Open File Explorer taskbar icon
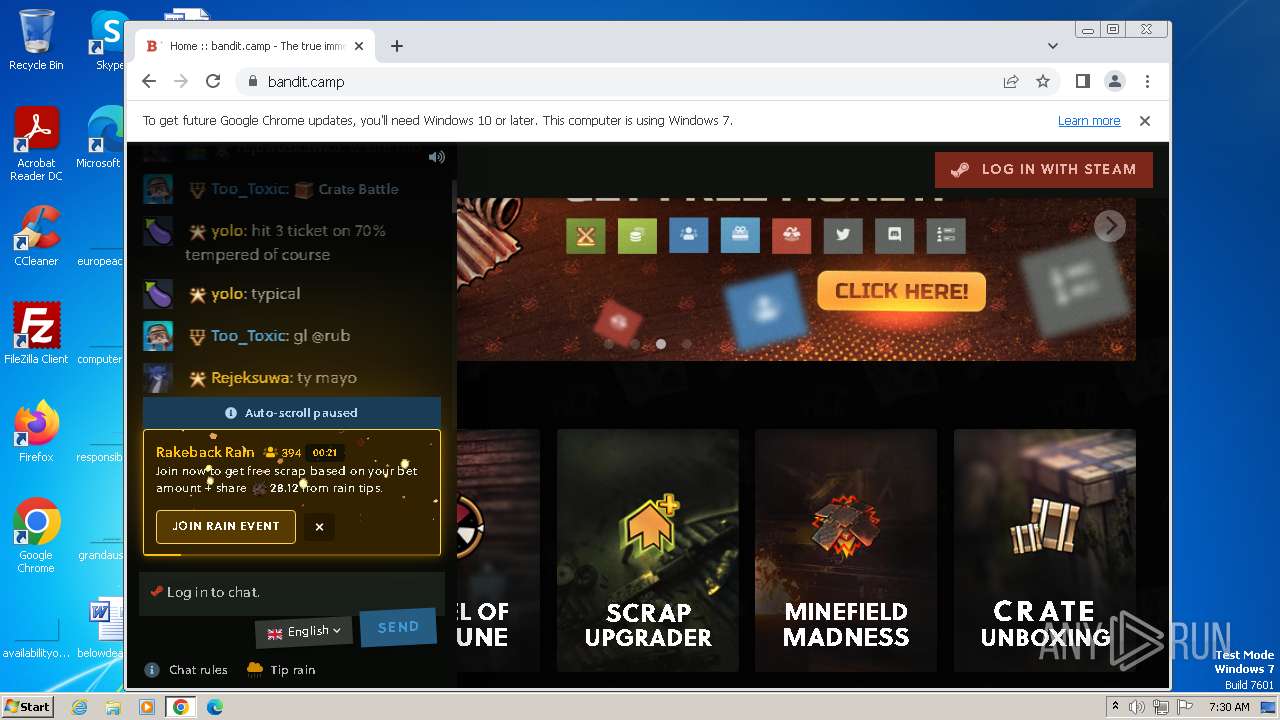This screenshot has height=720, width=1280. pyautogui.click(x=113, y=707)
